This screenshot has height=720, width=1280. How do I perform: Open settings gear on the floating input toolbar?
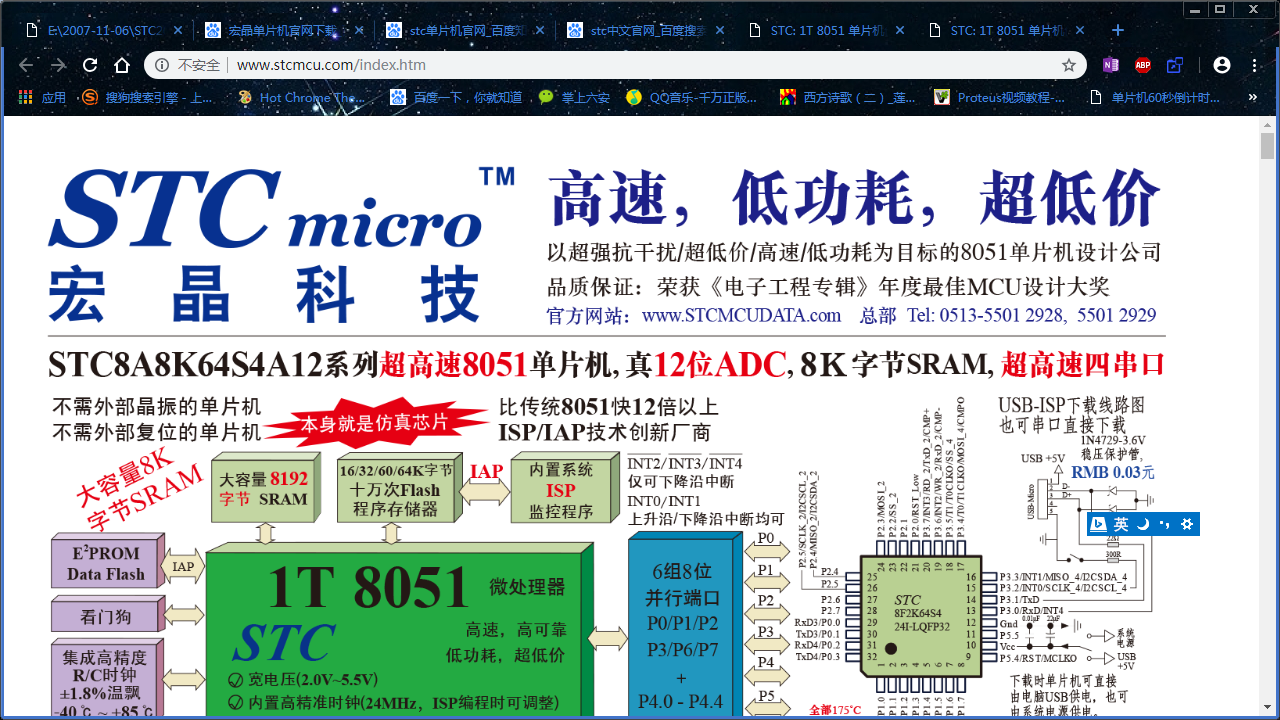click(x=1187, y=523)
